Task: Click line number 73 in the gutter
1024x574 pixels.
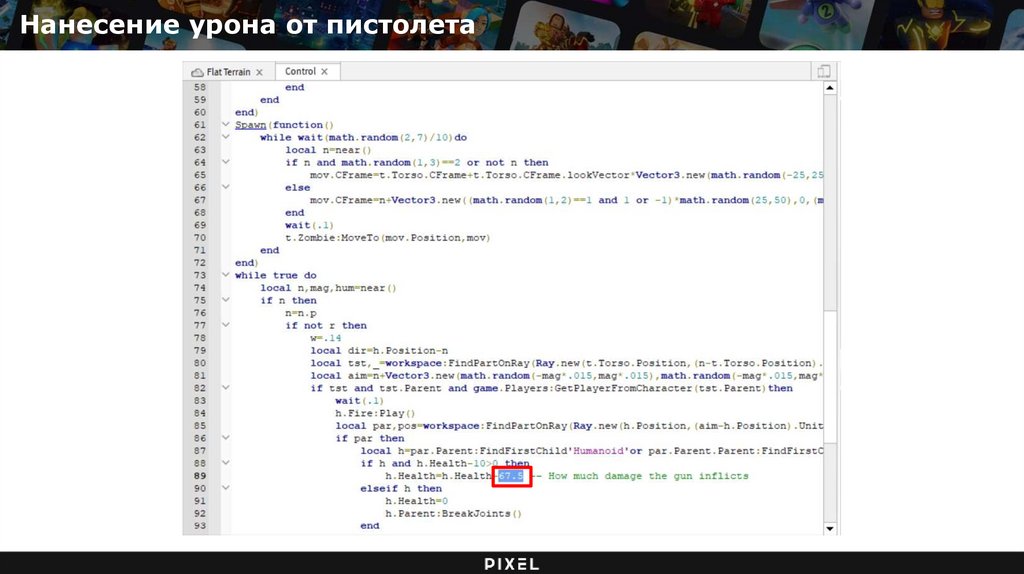Action: coord(200,275)
